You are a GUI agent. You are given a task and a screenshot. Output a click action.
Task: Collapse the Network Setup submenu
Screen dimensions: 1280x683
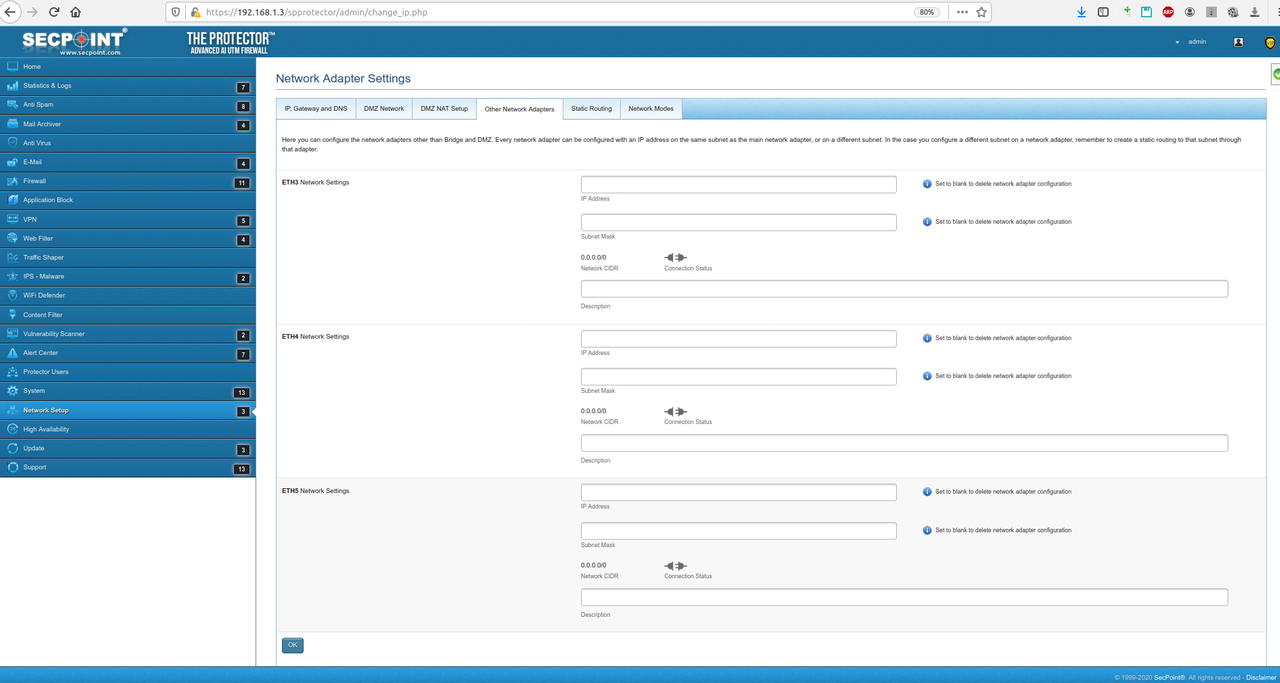[x=243, y=412]
